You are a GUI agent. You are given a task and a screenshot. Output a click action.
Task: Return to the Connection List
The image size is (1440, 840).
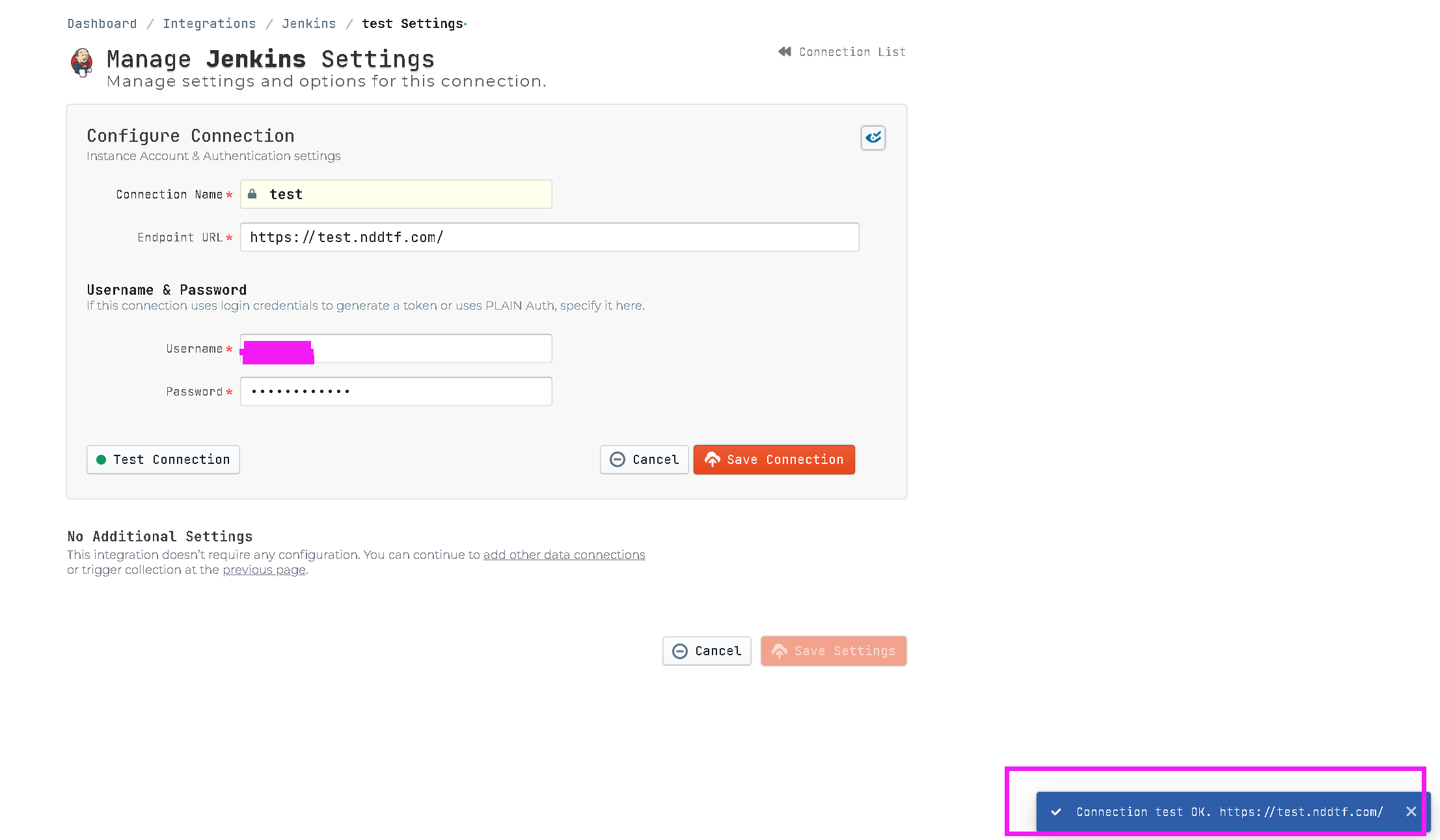(852, 51)
